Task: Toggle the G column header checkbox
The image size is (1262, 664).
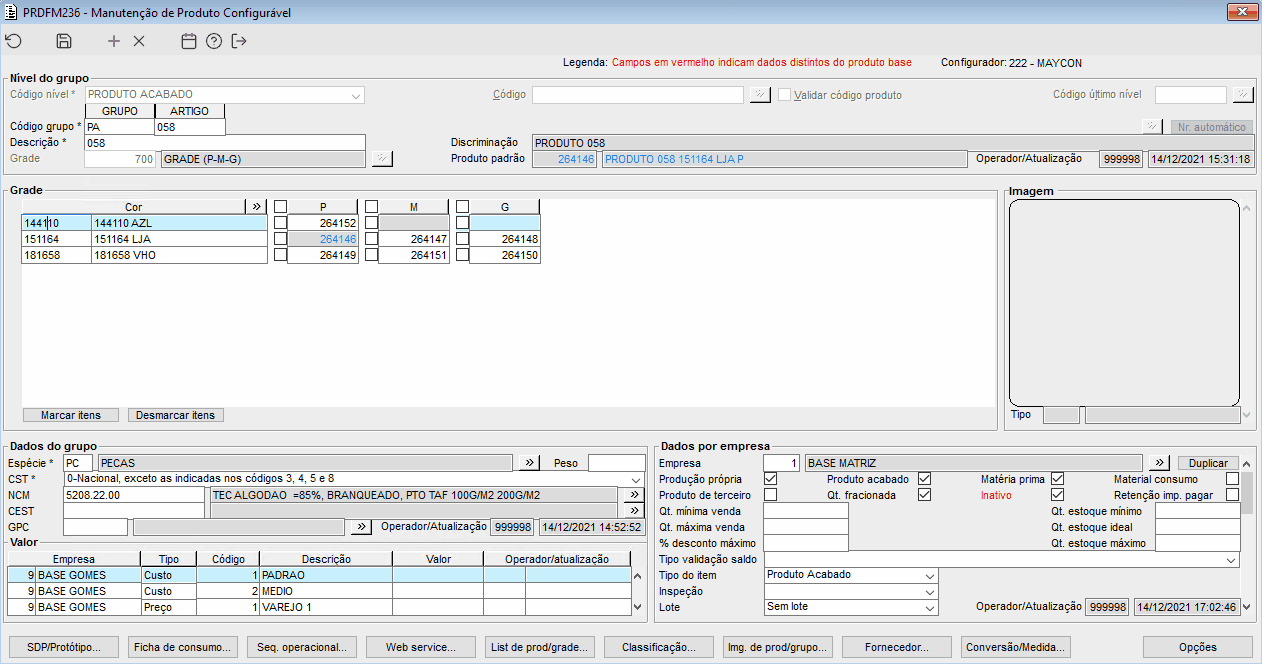Action: click(462, 207)
